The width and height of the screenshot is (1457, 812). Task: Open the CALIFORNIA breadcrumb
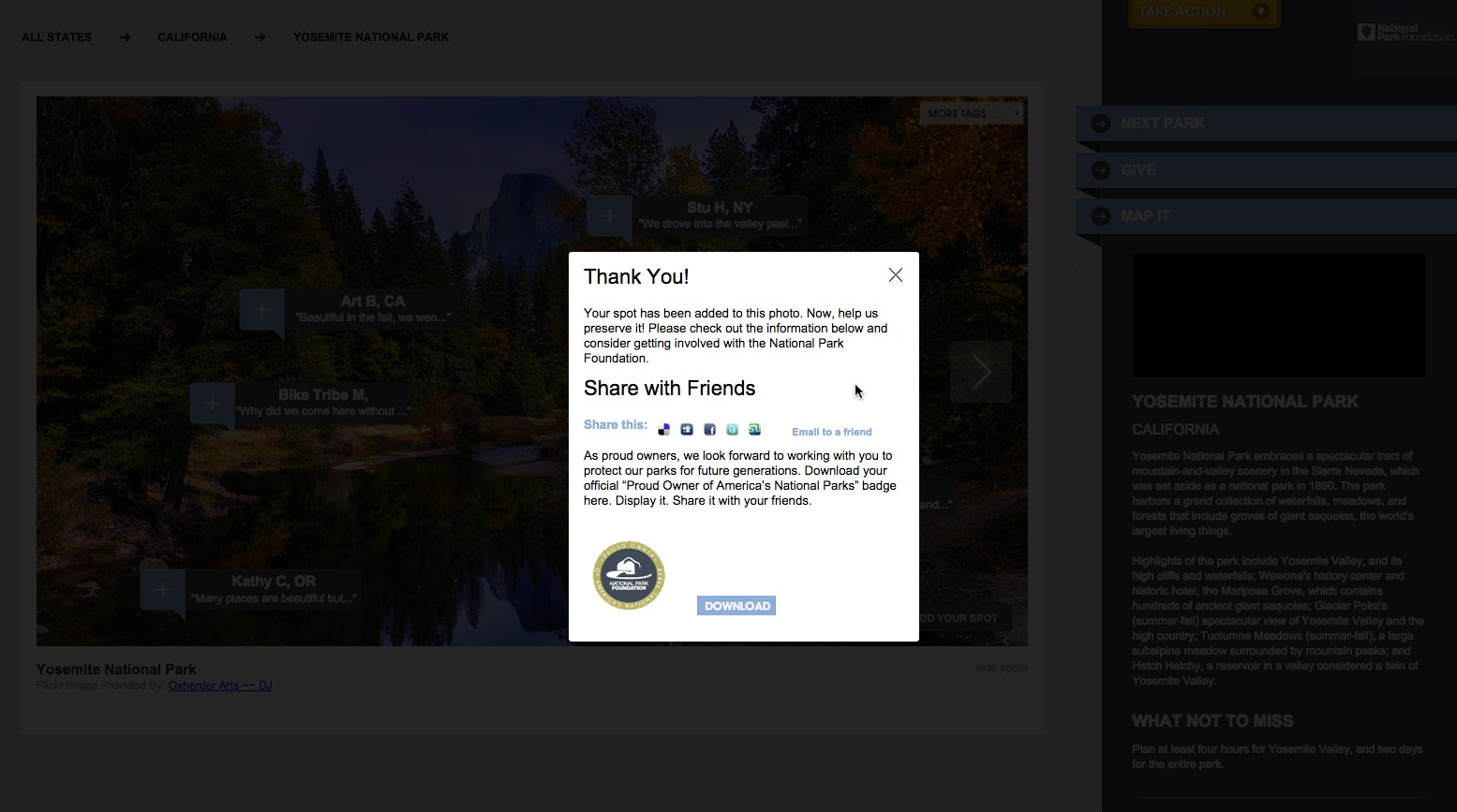pyautogui.click(x=192, y=37)
